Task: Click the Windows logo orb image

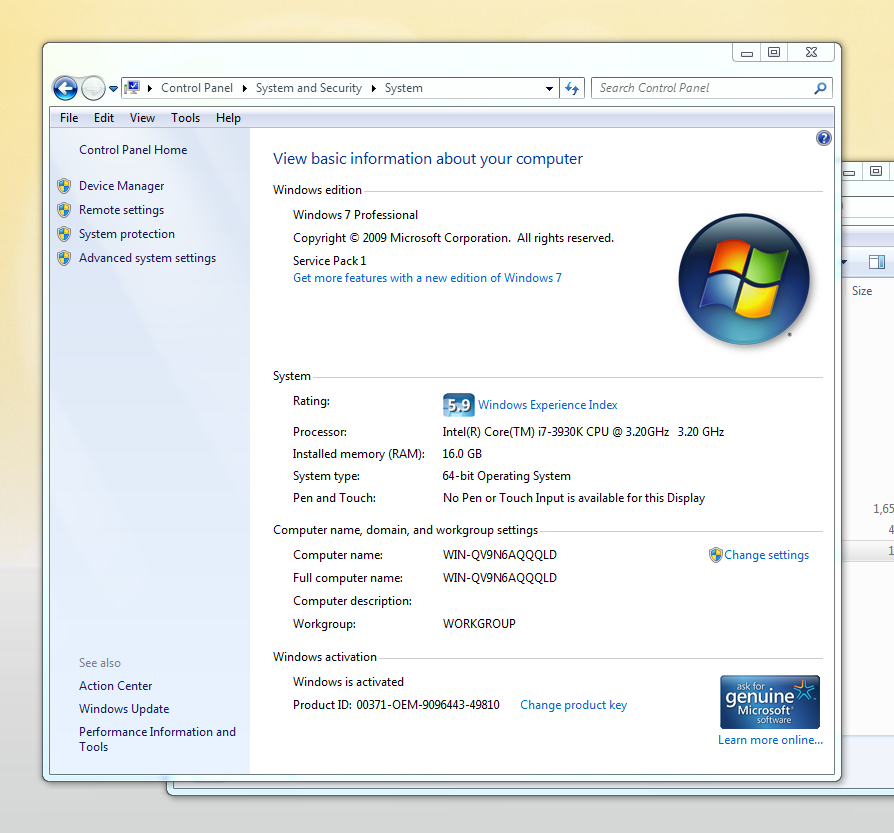Action: click(743, 279)
